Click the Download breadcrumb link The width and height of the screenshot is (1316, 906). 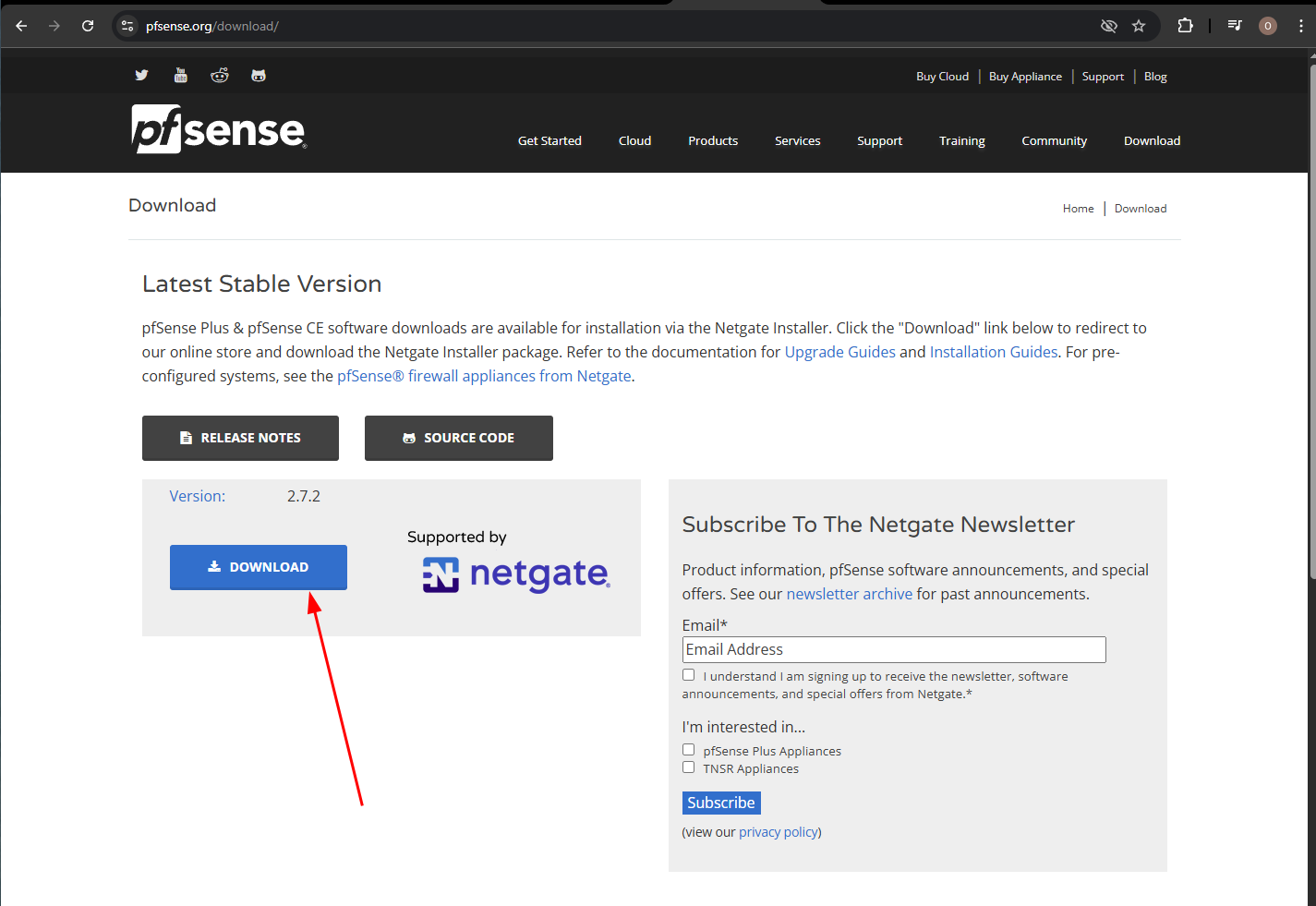1141,209
